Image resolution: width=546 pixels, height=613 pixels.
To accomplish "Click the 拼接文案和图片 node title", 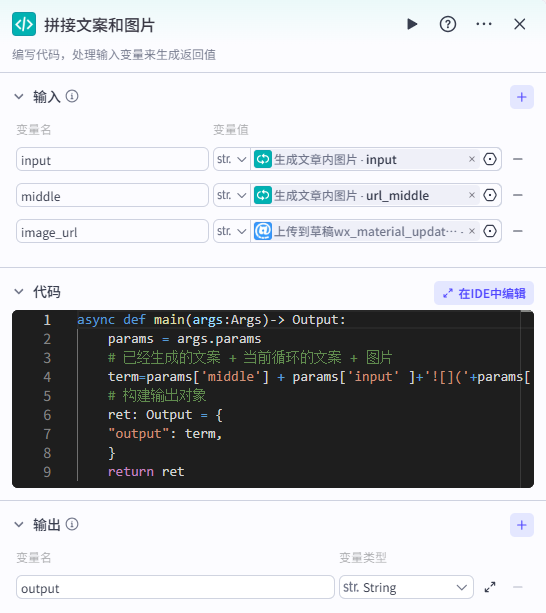I will pyautogui.click(x=99, y=25).
